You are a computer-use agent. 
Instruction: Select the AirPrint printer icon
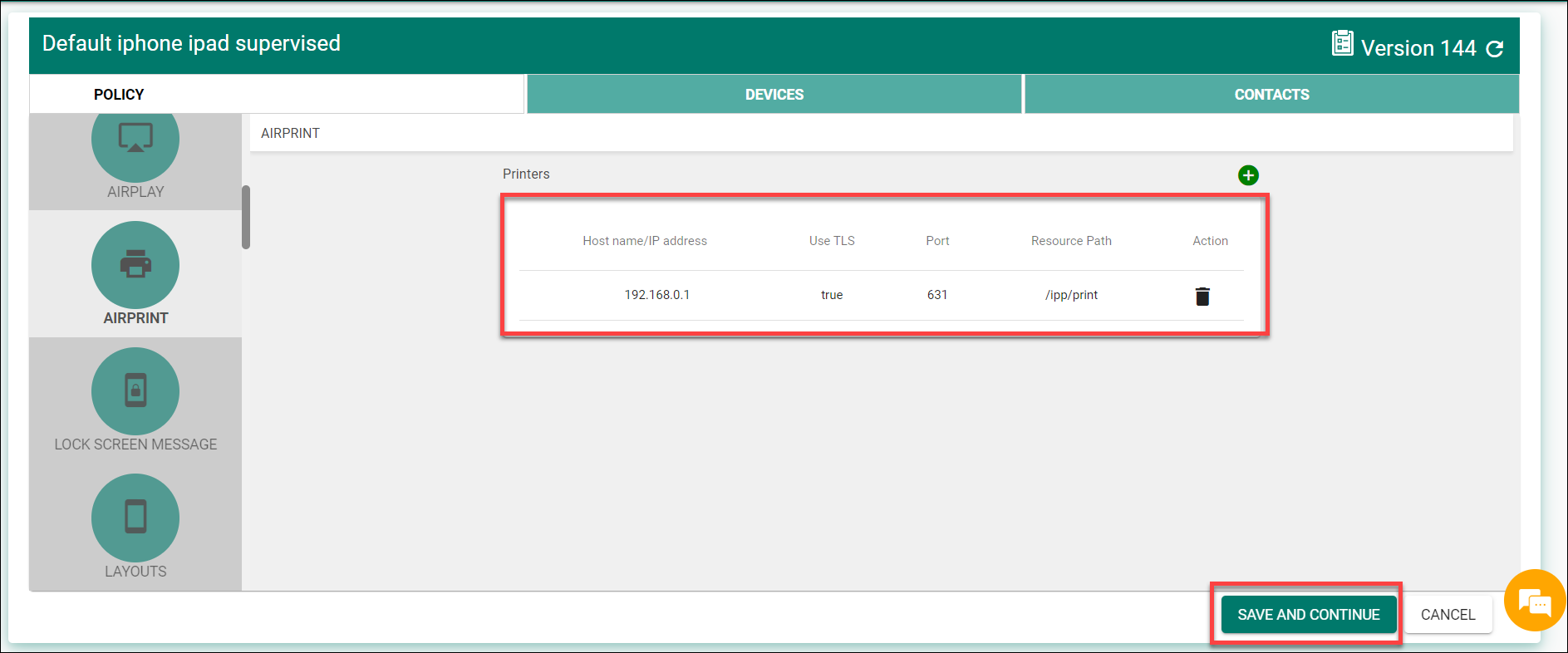(x=135, y=265)
